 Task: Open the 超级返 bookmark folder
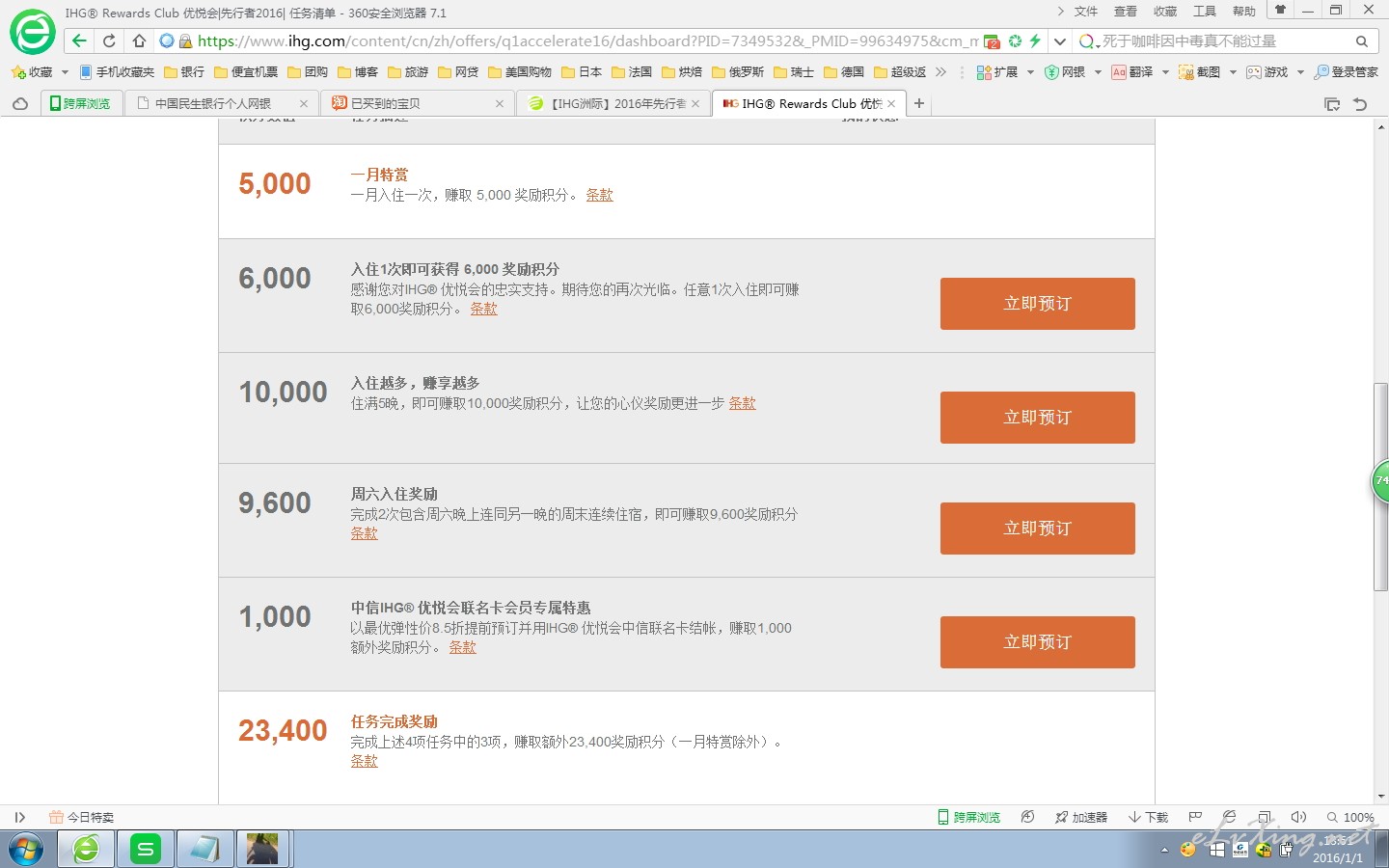pyautogui.click(x=900, y=72)
